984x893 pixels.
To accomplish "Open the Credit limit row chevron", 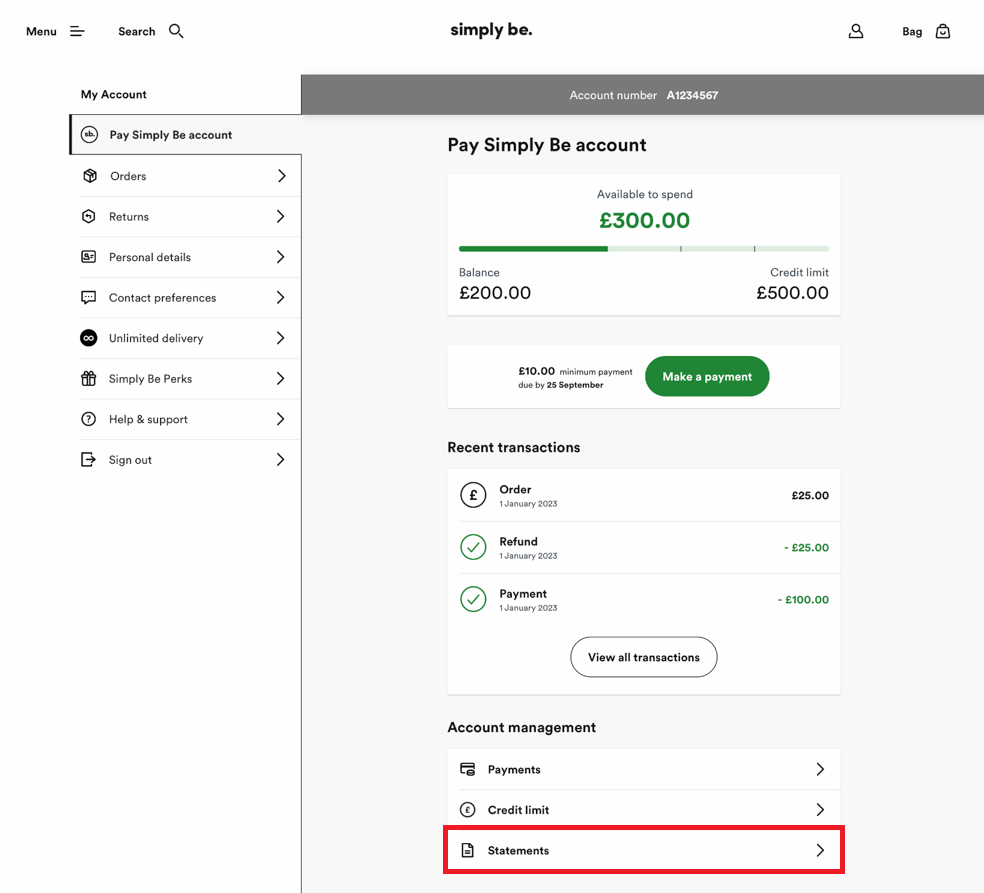I will (820, 810).
